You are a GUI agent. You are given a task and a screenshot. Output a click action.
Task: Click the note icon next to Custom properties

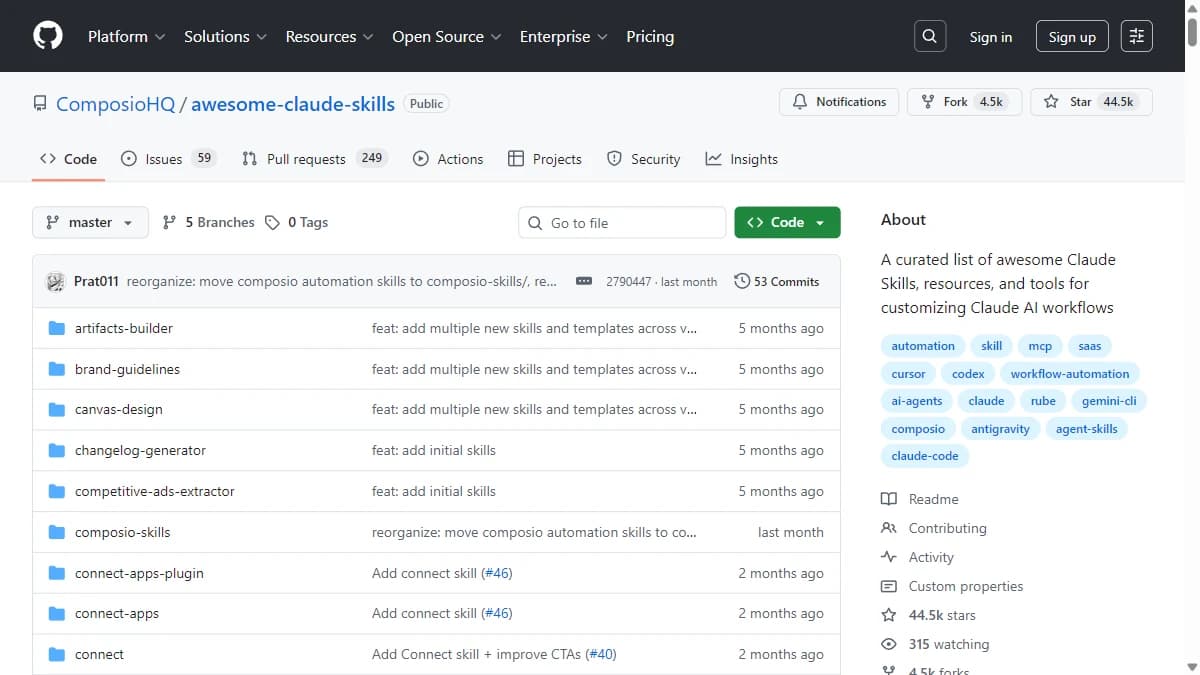click(x=889, y=586)
